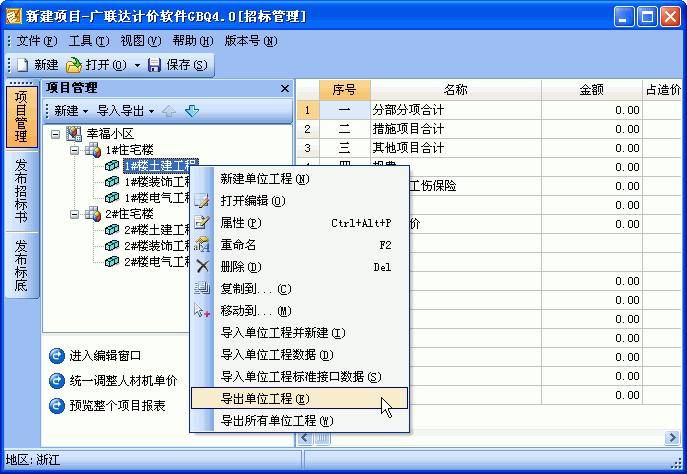Open the 导入导出 dropdown

tap(125, 111)
